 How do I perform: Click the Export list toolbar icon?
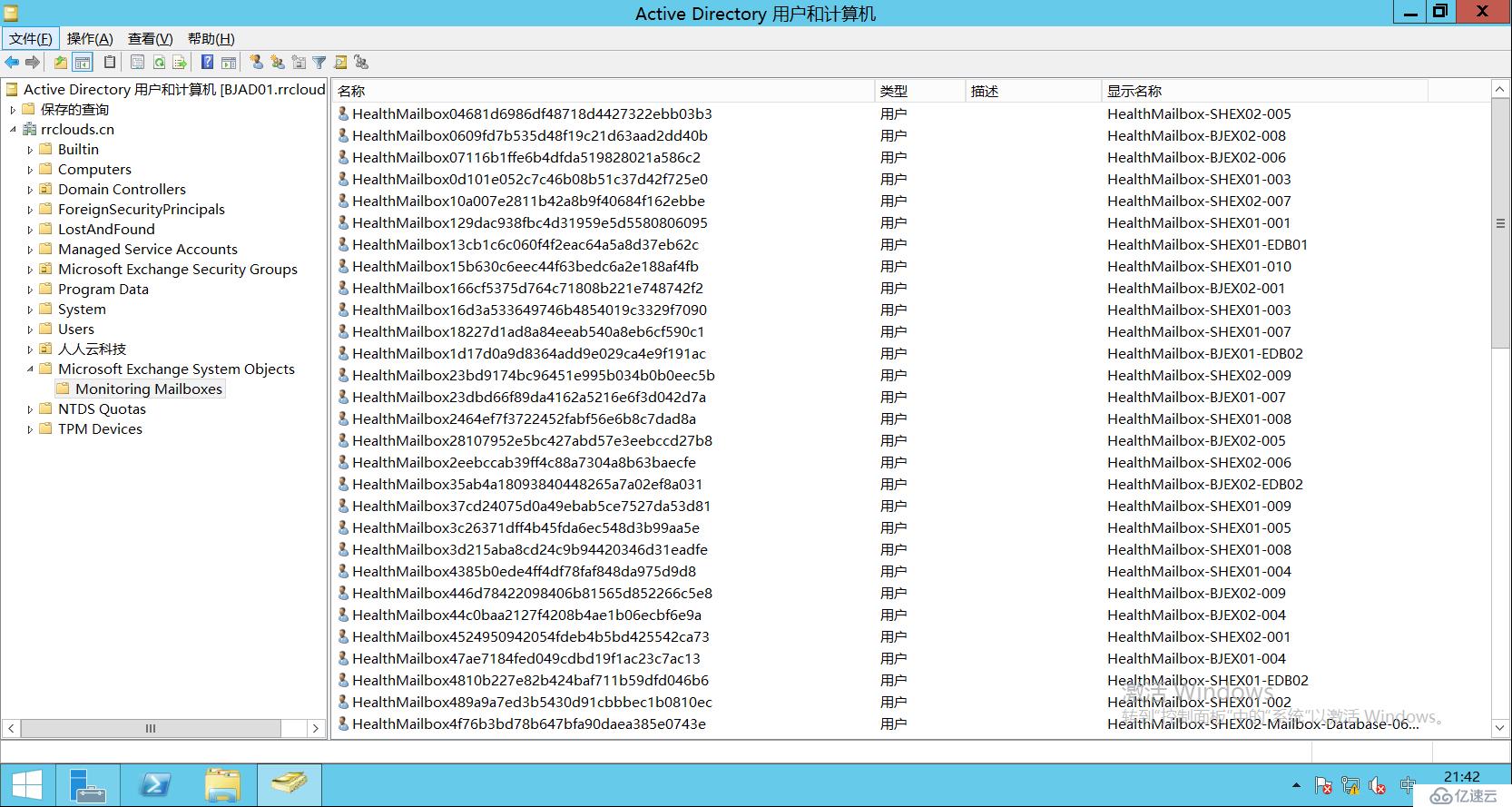(x=180, y=63)
